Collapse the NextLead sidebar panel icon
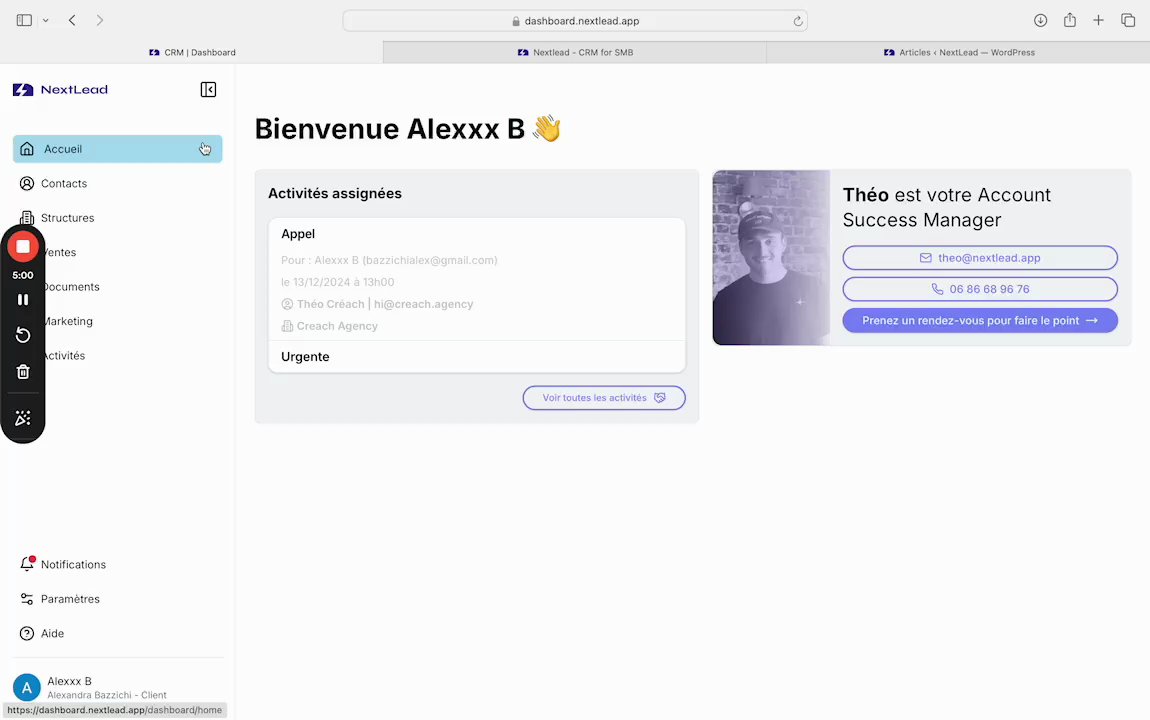The image size is (1150, 720). (x=208, y=89)
